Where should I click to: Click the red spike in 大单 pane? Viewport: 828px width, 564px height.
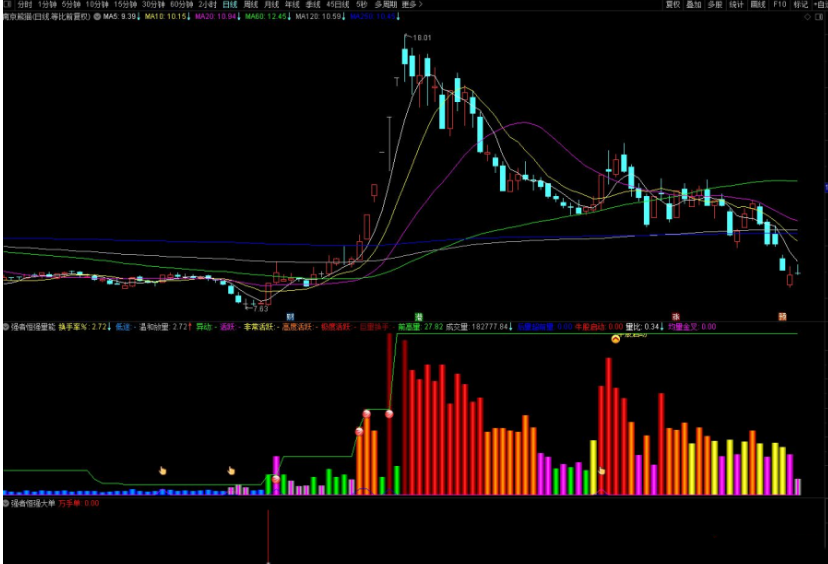tap(268, 536)
